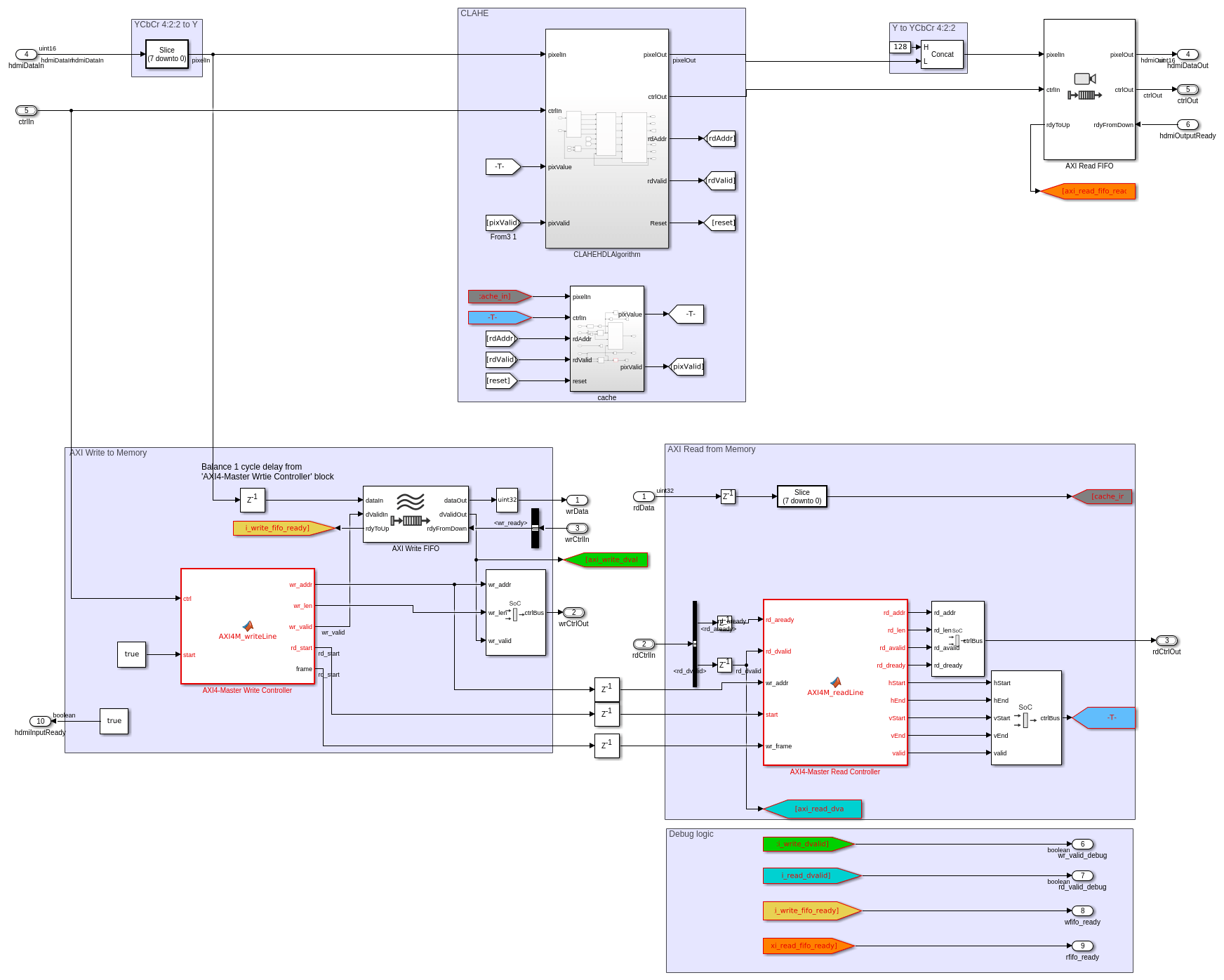Select the cache subsystem block

tap(607, 338)
